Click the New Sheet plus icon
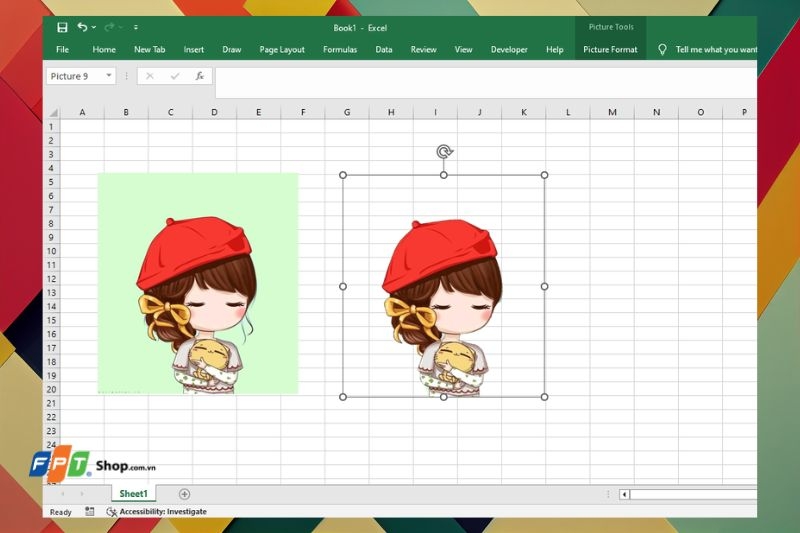The height and width of the screenshot is (533, 800). pos(184,494)
